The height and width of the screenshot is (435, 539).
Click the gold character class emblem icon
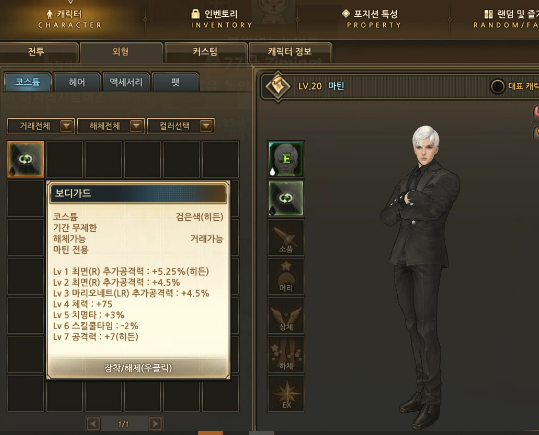point(278,86)
